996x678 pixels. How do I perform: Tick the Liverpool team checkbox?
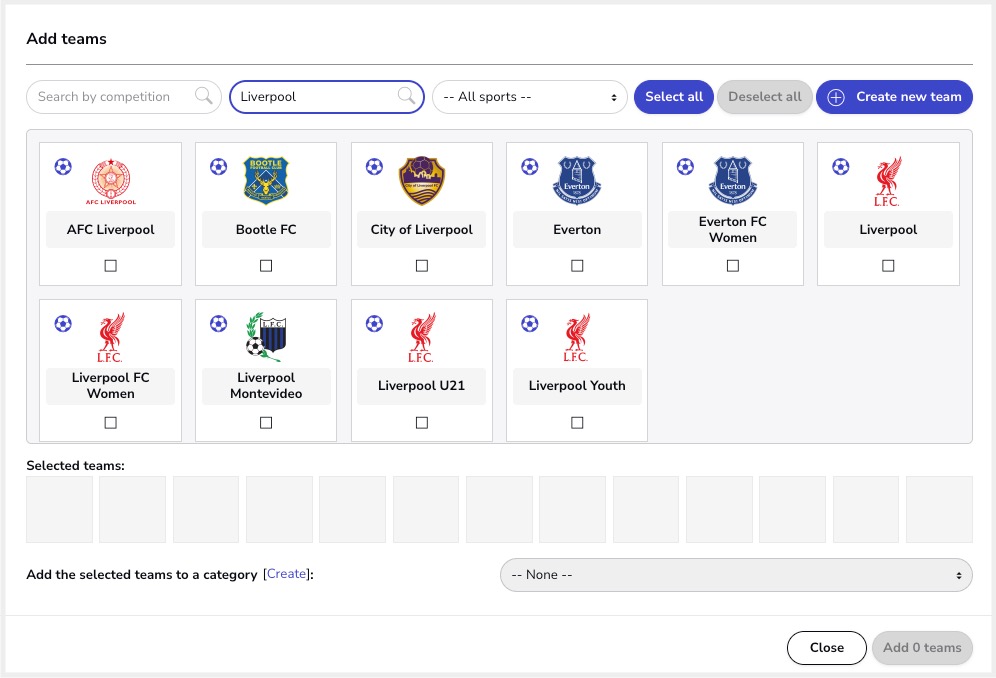tap(888, 266)
